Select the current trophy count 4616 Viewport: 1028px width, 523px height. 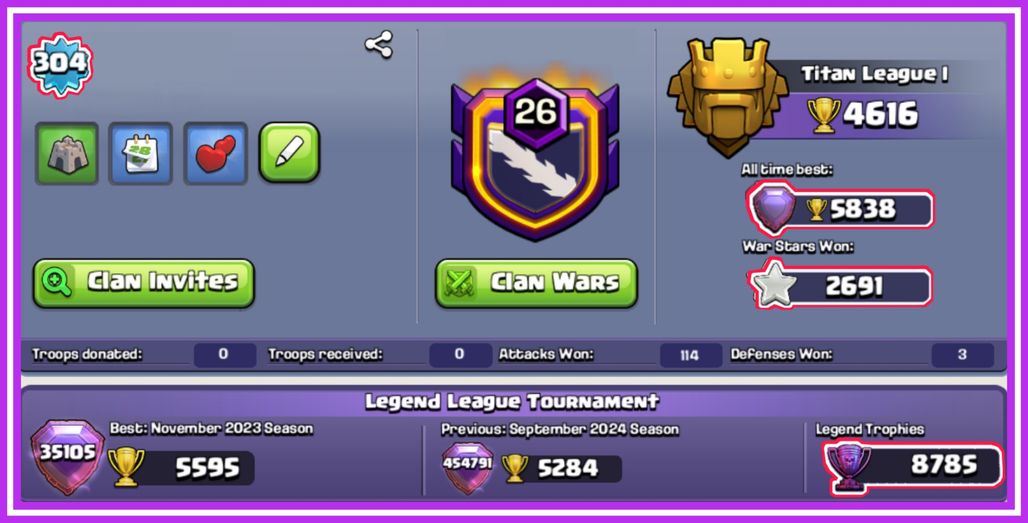(880, 114)
